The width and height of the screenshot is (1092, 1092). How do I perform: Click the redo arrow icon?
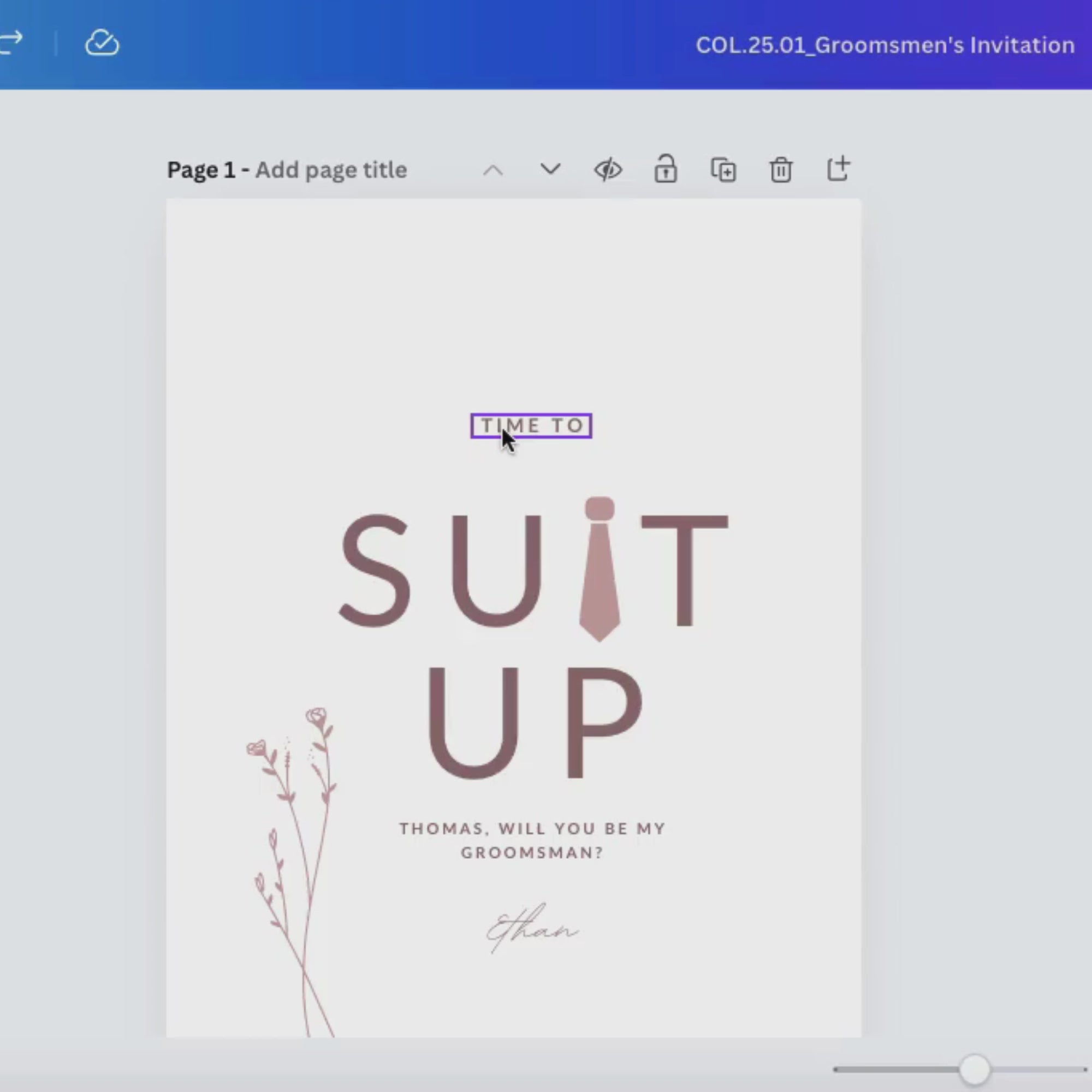[10, 43]
